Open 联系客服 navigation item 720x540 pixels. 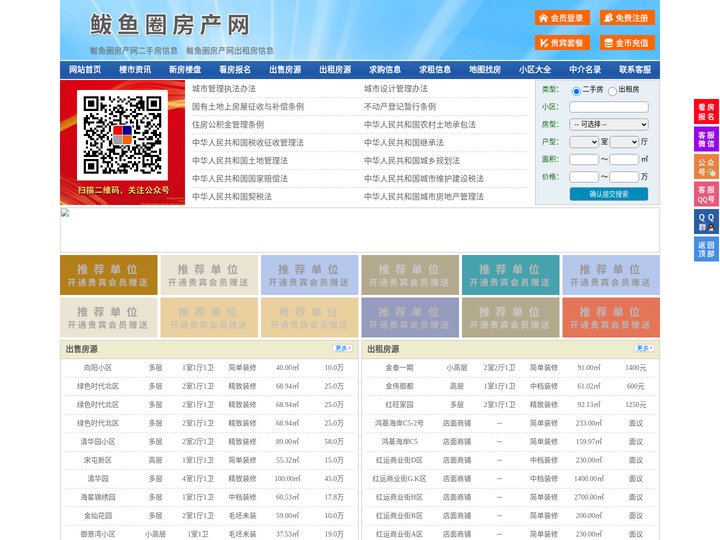click(x=635, y=70)
